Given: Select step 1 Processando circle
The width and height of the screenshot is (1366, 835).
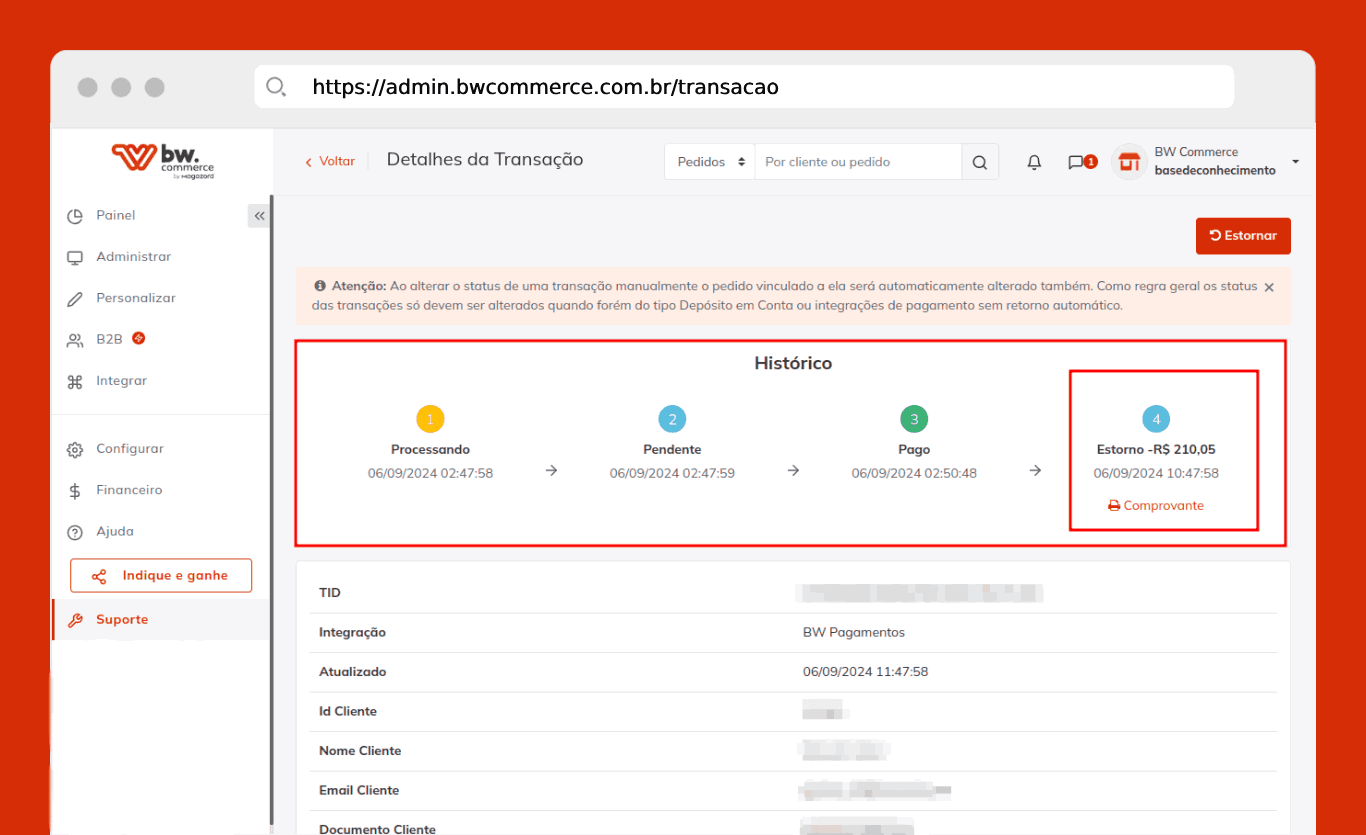Looking at the screenshot, I should [x=430, y=419].
